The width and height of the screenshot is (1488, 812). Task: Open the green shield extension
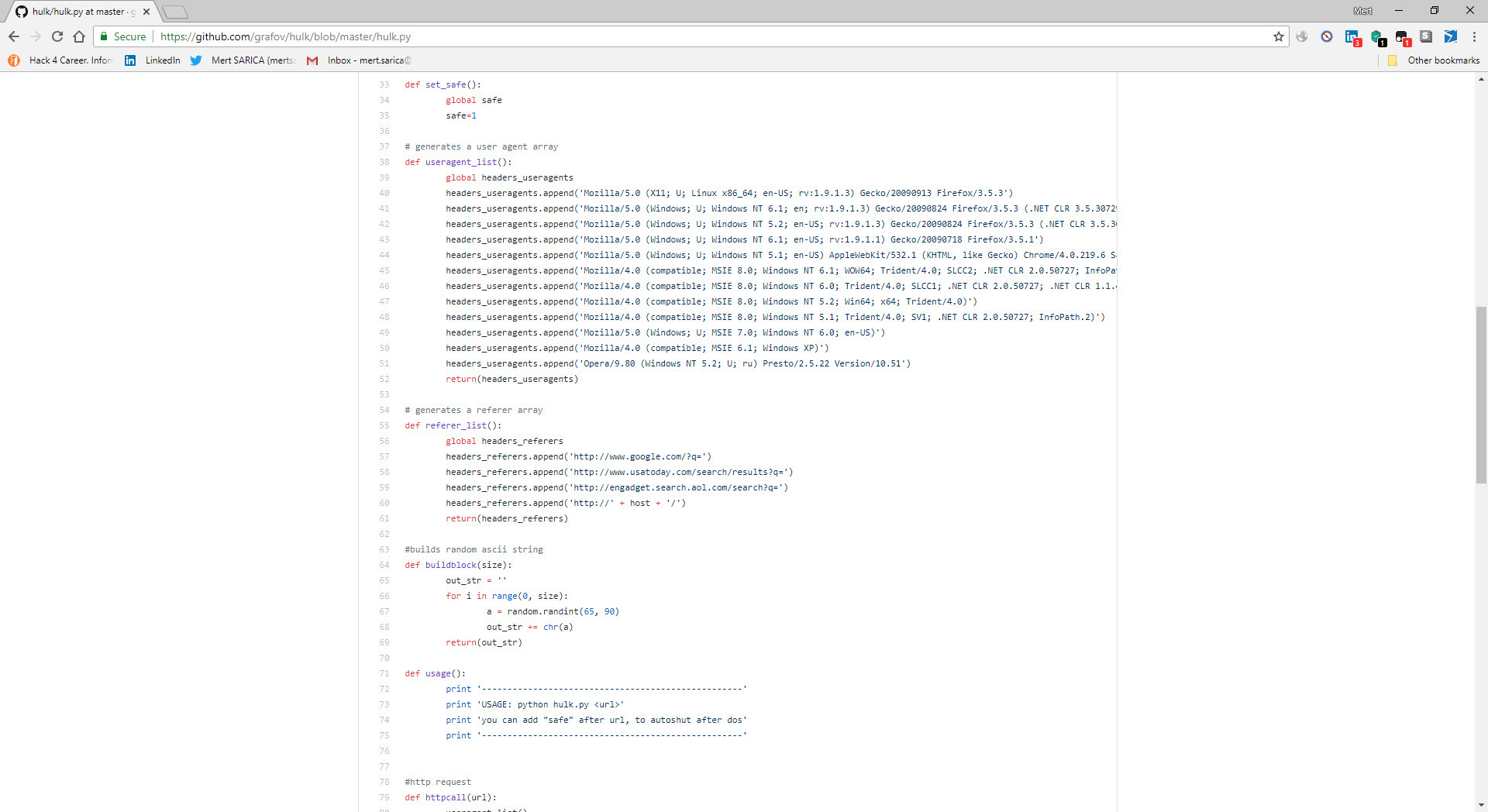1377,37
